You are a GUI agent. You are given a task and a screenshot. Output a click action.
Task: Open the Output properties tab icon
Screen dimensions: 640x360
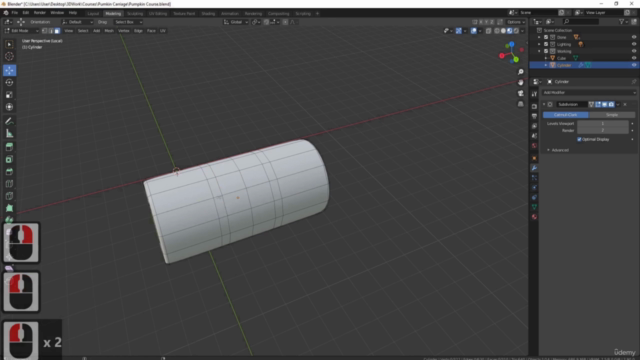click(534, 116)
